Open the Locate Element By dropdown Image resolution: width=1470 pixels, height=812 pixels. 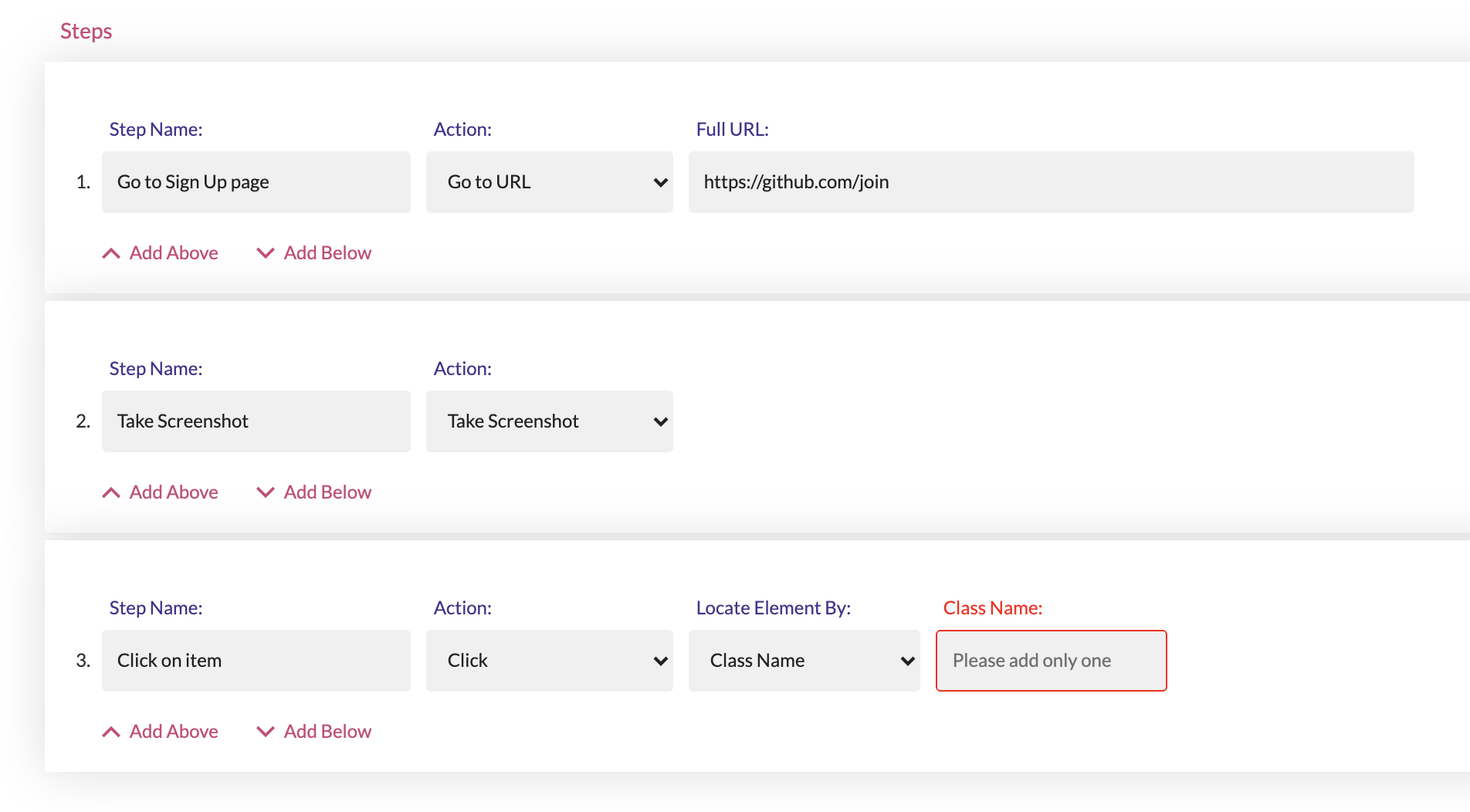pyautogui.click(x=804, y=661)
